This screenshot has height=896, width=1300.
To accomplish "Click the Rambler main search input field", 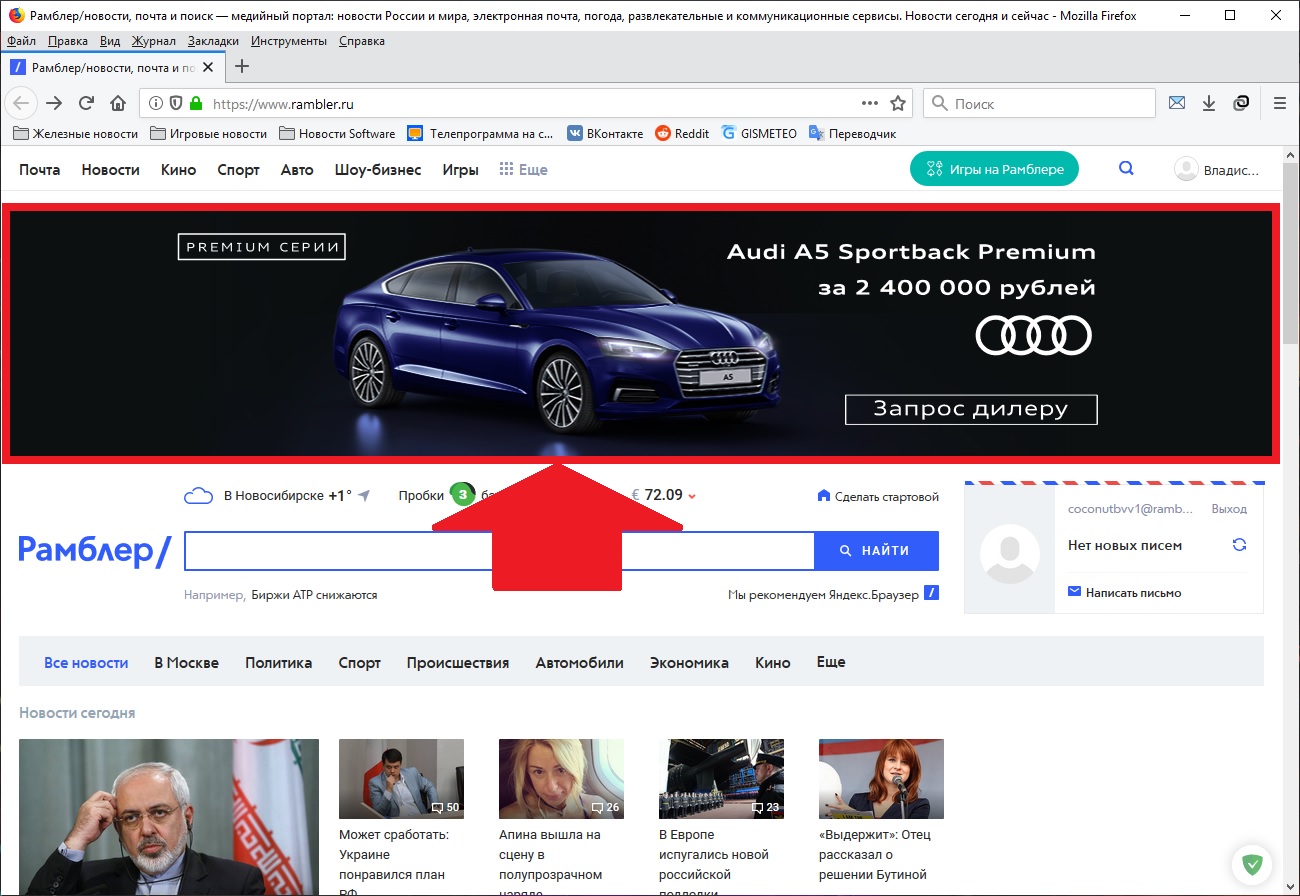I will [499, 550].
